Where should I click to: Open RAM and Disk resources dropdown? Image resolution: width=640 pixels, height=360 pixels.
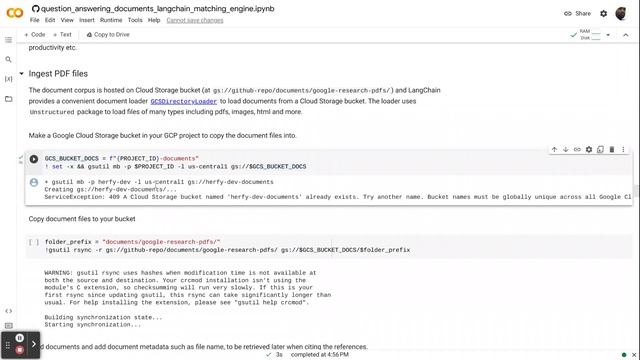tap(608, 35)
